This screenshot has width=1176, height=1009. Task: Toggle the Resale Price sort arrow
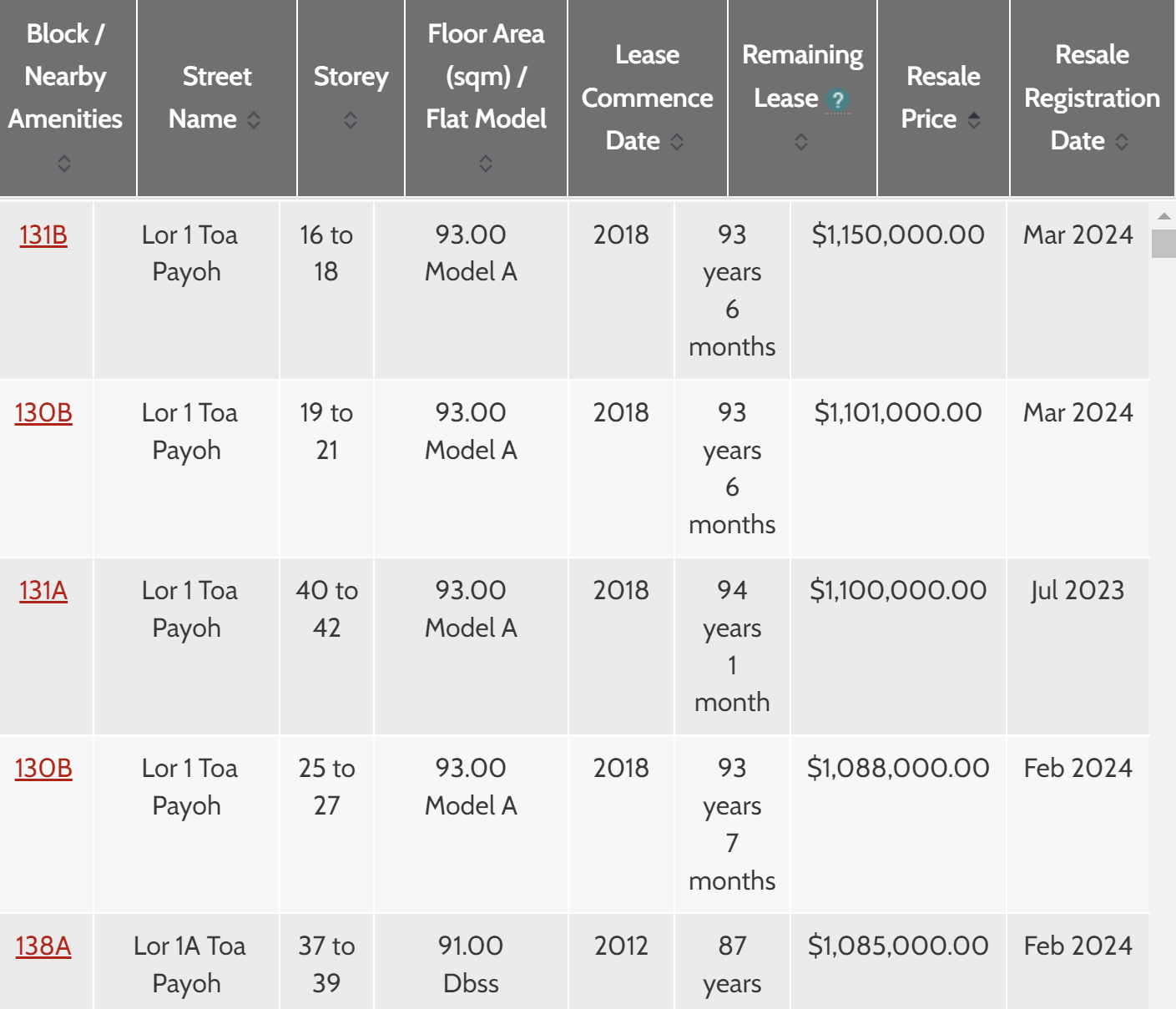tap(974, 120)
